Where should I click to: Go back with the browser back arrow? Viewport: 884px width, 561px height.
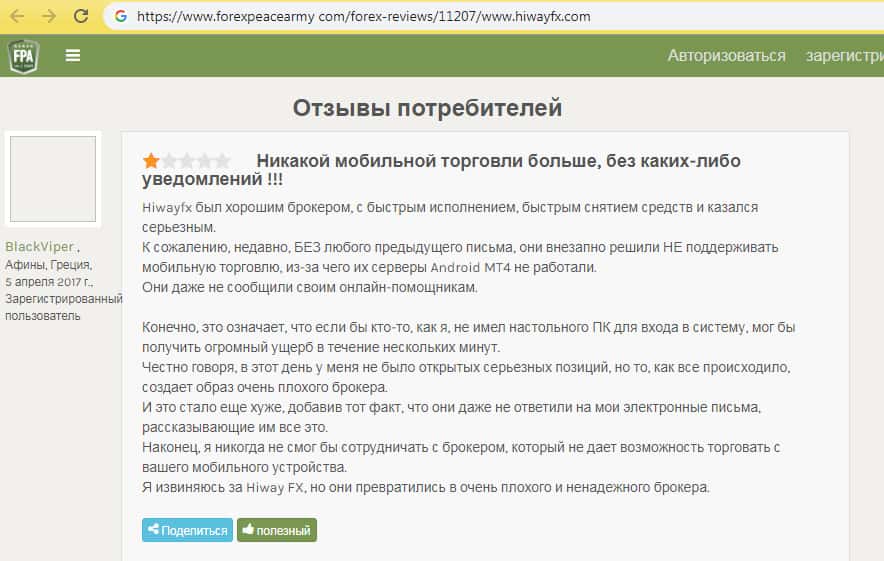coord(17,16)
